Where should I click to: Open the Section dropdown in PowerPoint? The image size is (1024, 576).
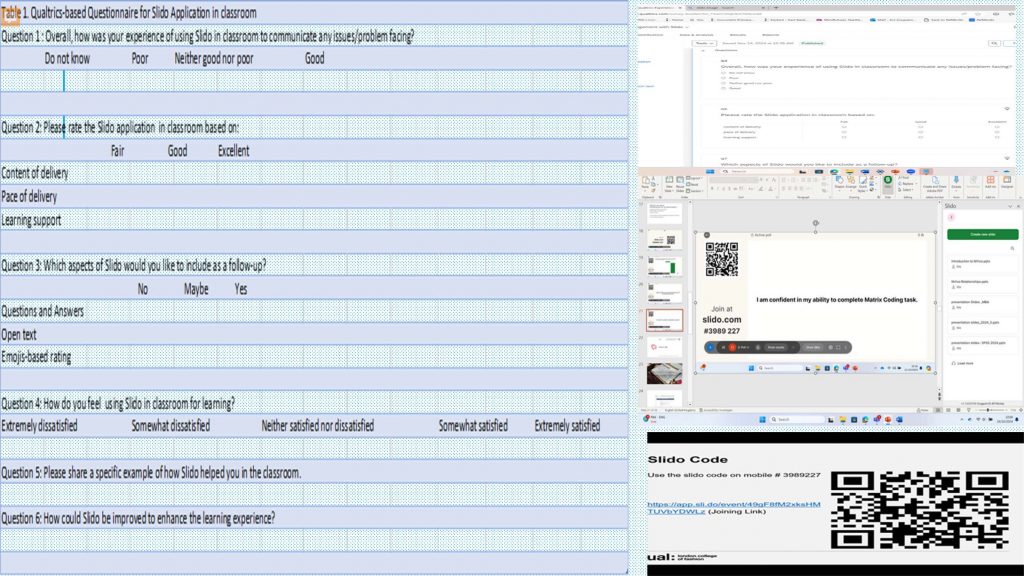696,191
